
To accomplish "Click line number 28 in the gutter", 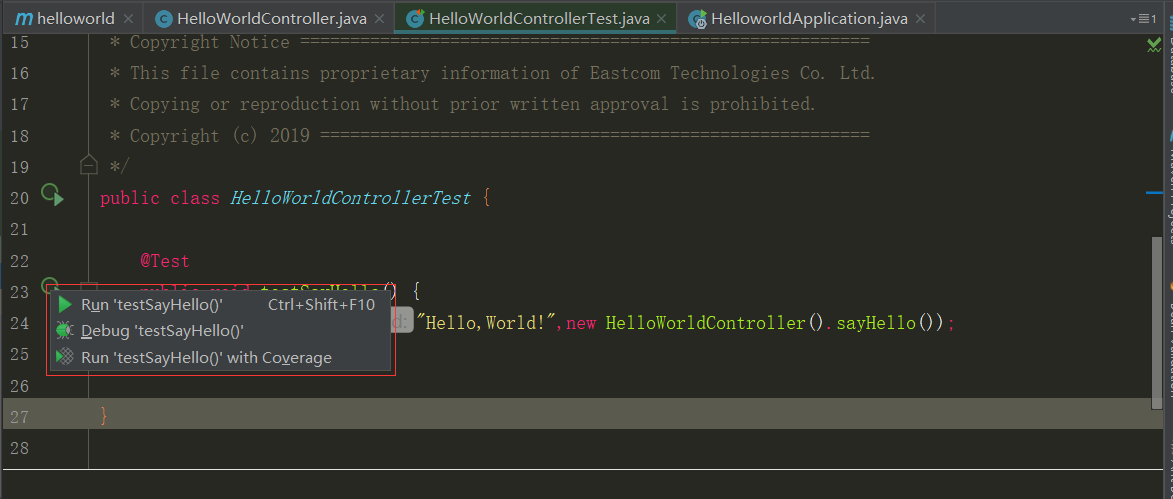I will [20, 448].
